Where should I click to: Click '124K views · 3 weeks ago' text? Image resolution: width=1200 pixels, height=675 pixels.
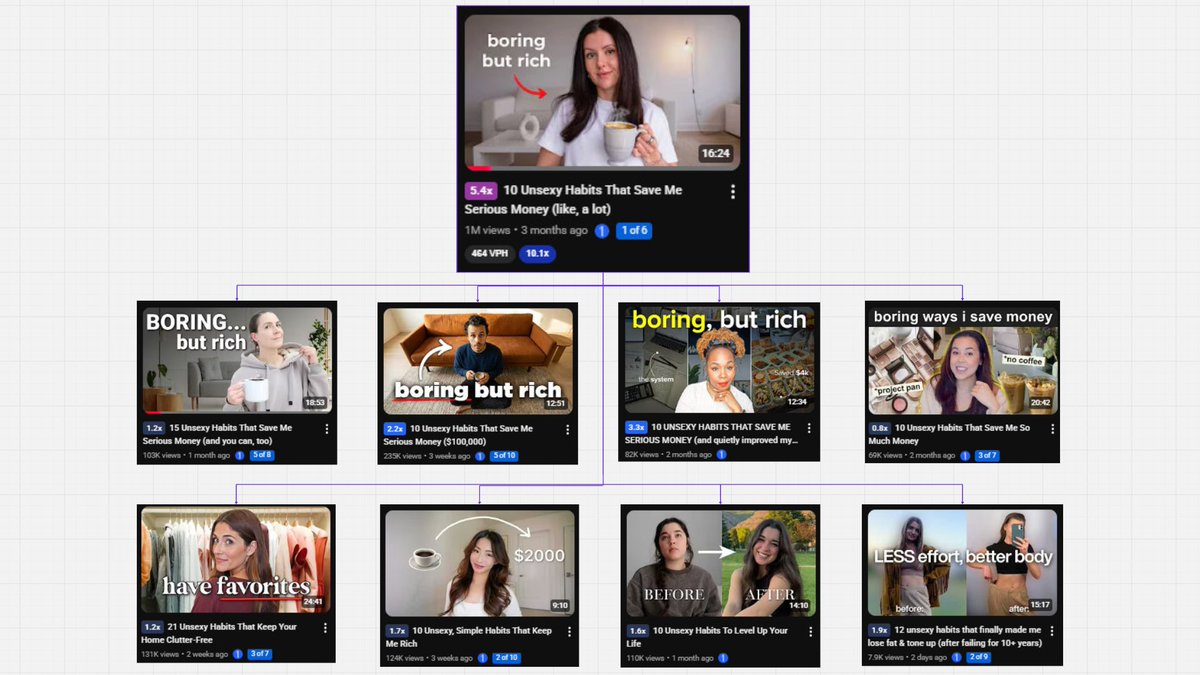(430, 658)
